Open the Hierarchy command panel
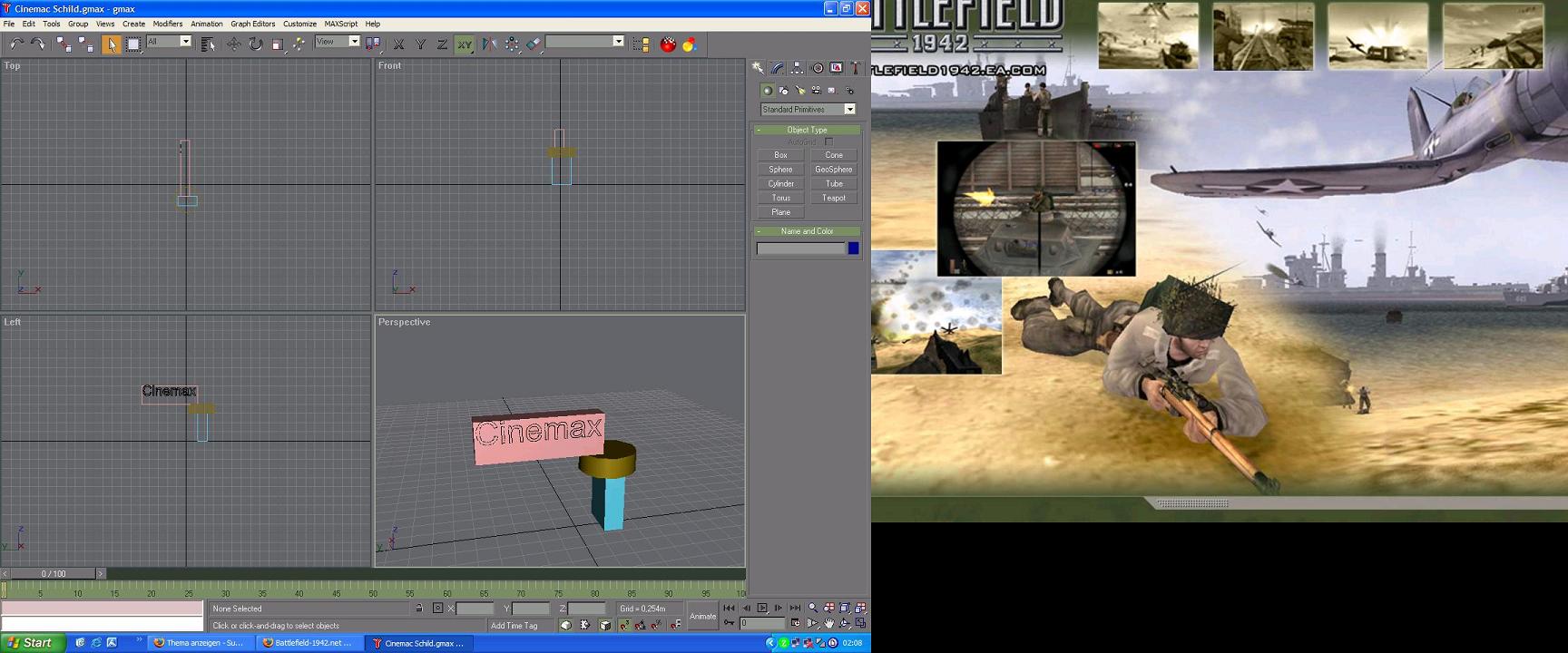 (797, 68)
